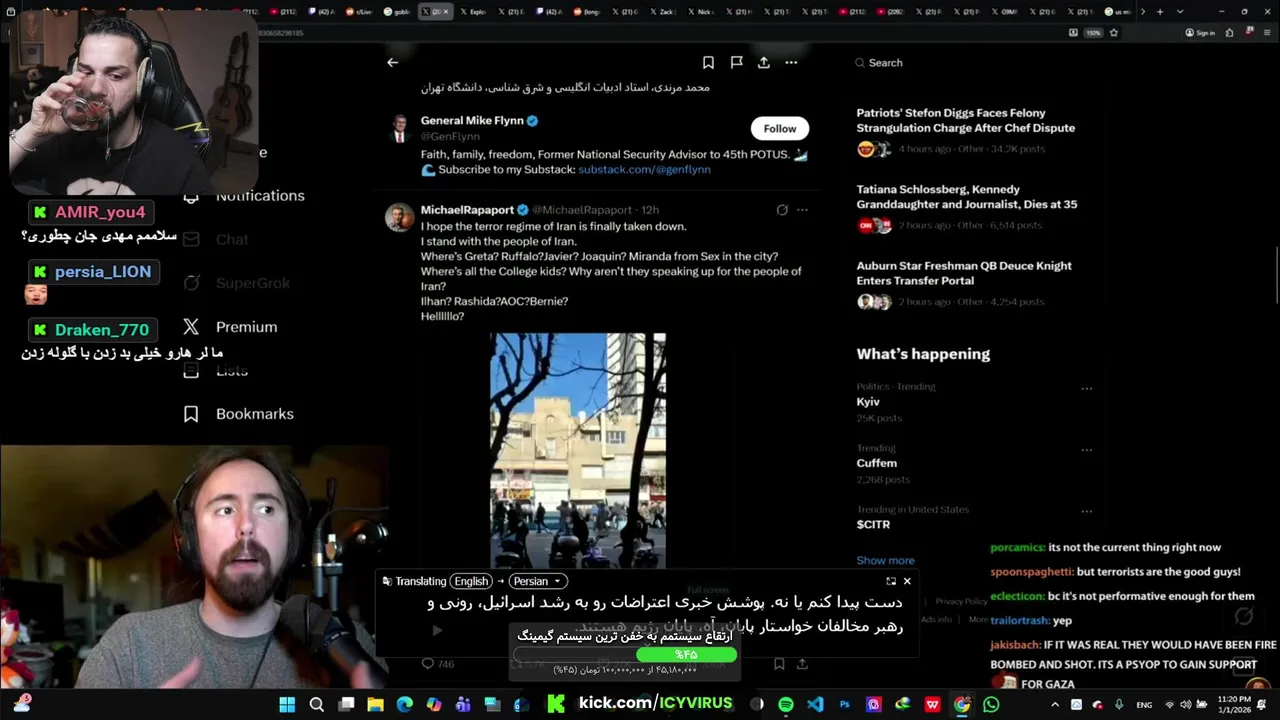Open the Cuffem trending topic

point(877,463)
